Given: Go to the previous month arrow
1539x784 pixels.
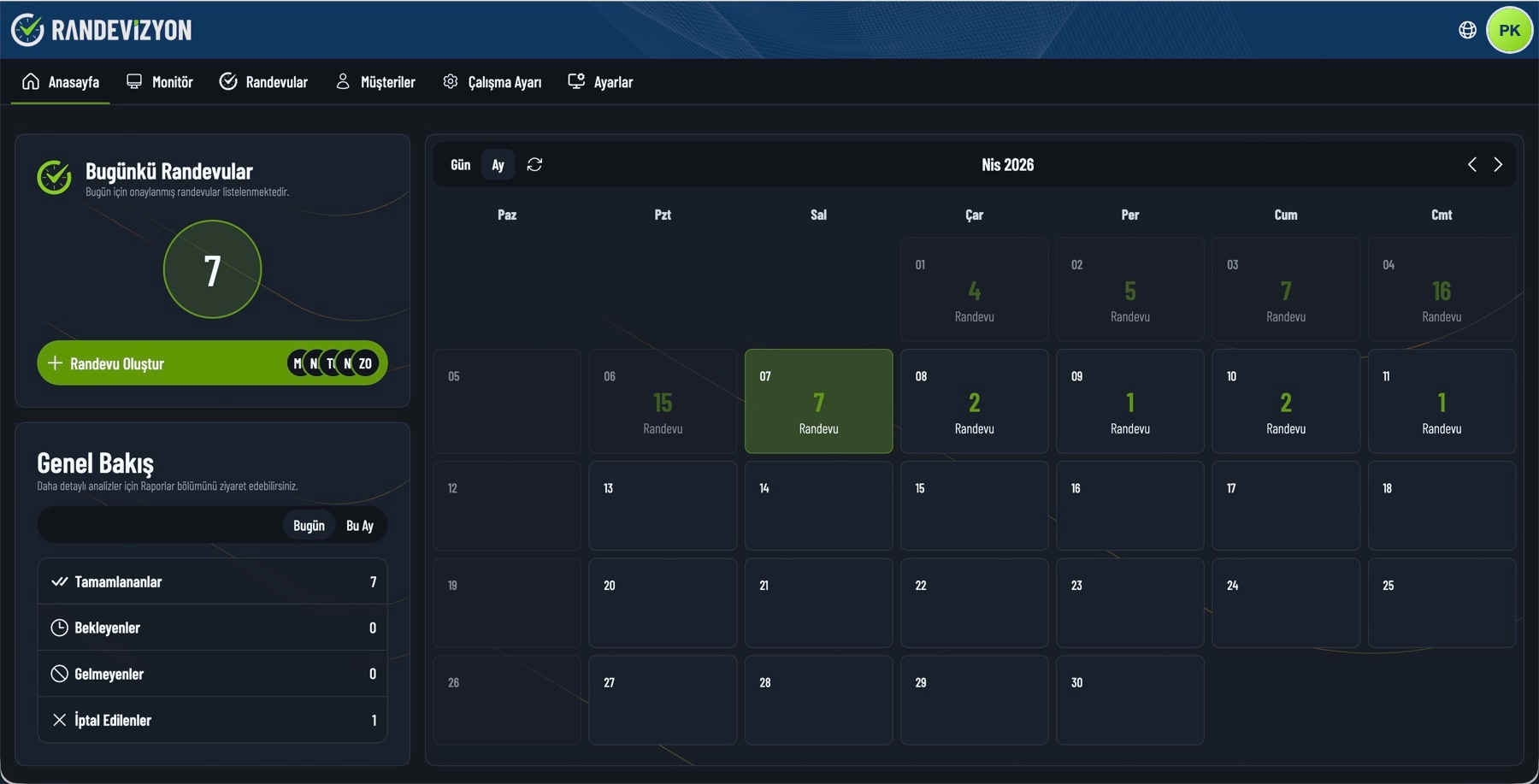Looking at the screenshot, I should pyautogui.click(x=1472, y=164).
